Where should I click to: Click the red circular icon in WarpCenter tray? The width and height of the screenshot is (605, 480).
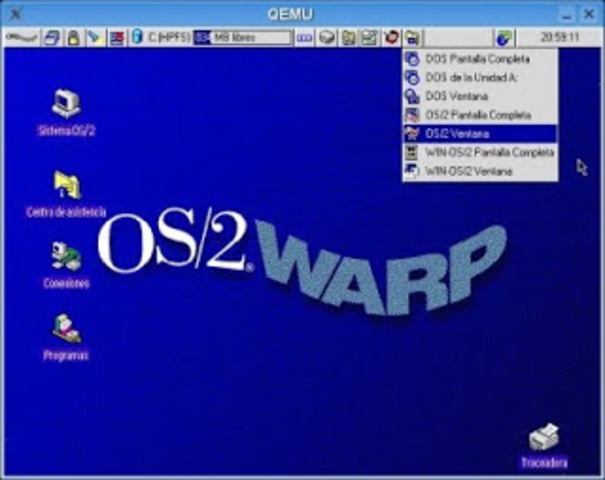coord(391,38)
